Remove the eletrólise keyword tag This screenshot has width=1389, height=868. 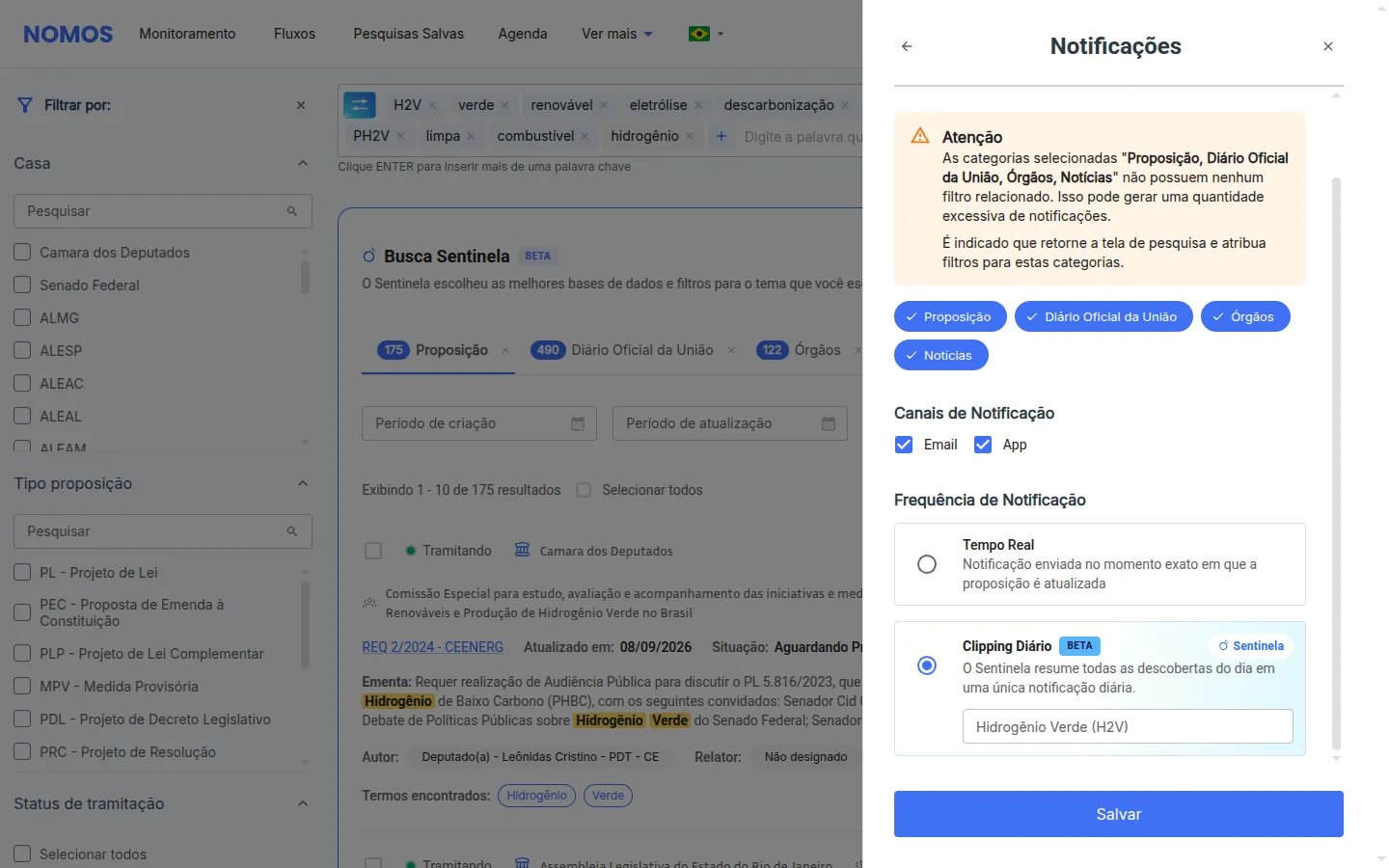point(698,105)
